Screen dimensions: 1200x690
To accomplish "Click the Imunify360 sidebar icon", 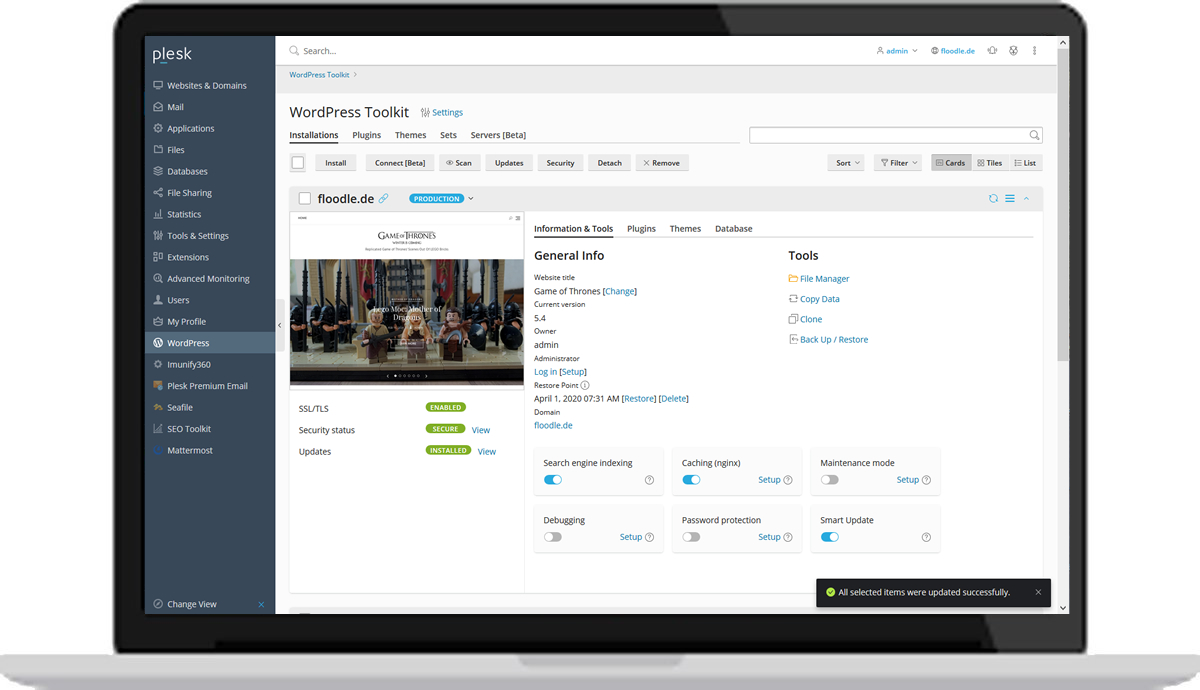I will 159,364.
